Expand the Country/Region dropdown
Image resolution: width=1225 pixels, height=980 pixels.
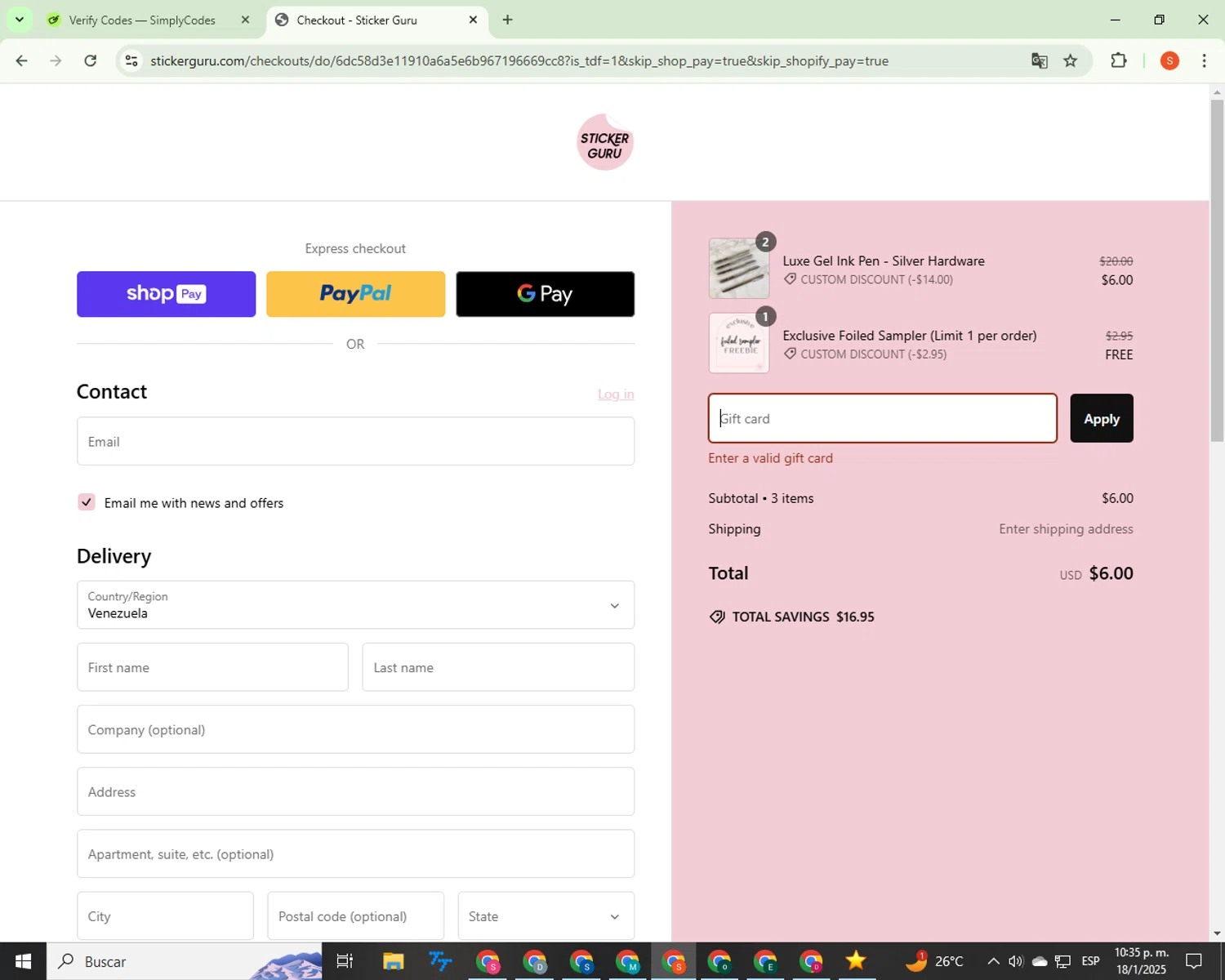click(x=355, y=605)
